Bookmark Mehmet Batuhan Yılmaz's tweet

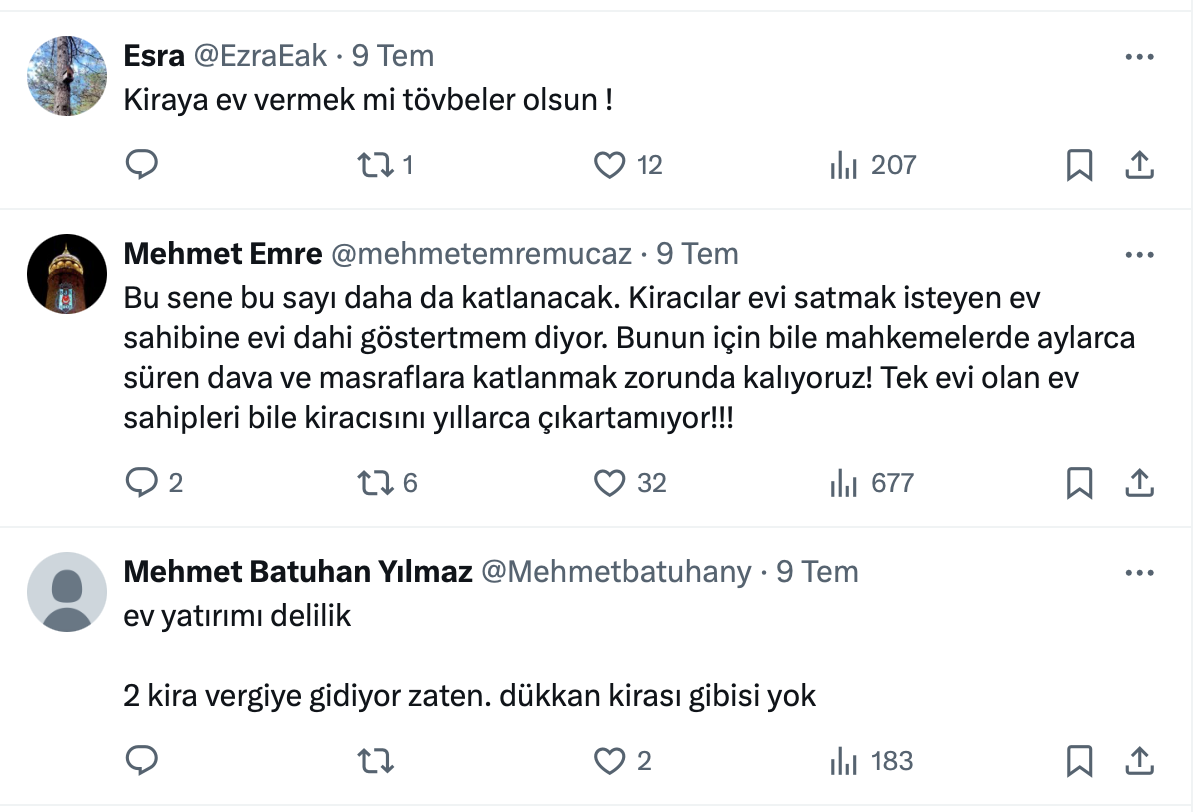pos(1079,761)
